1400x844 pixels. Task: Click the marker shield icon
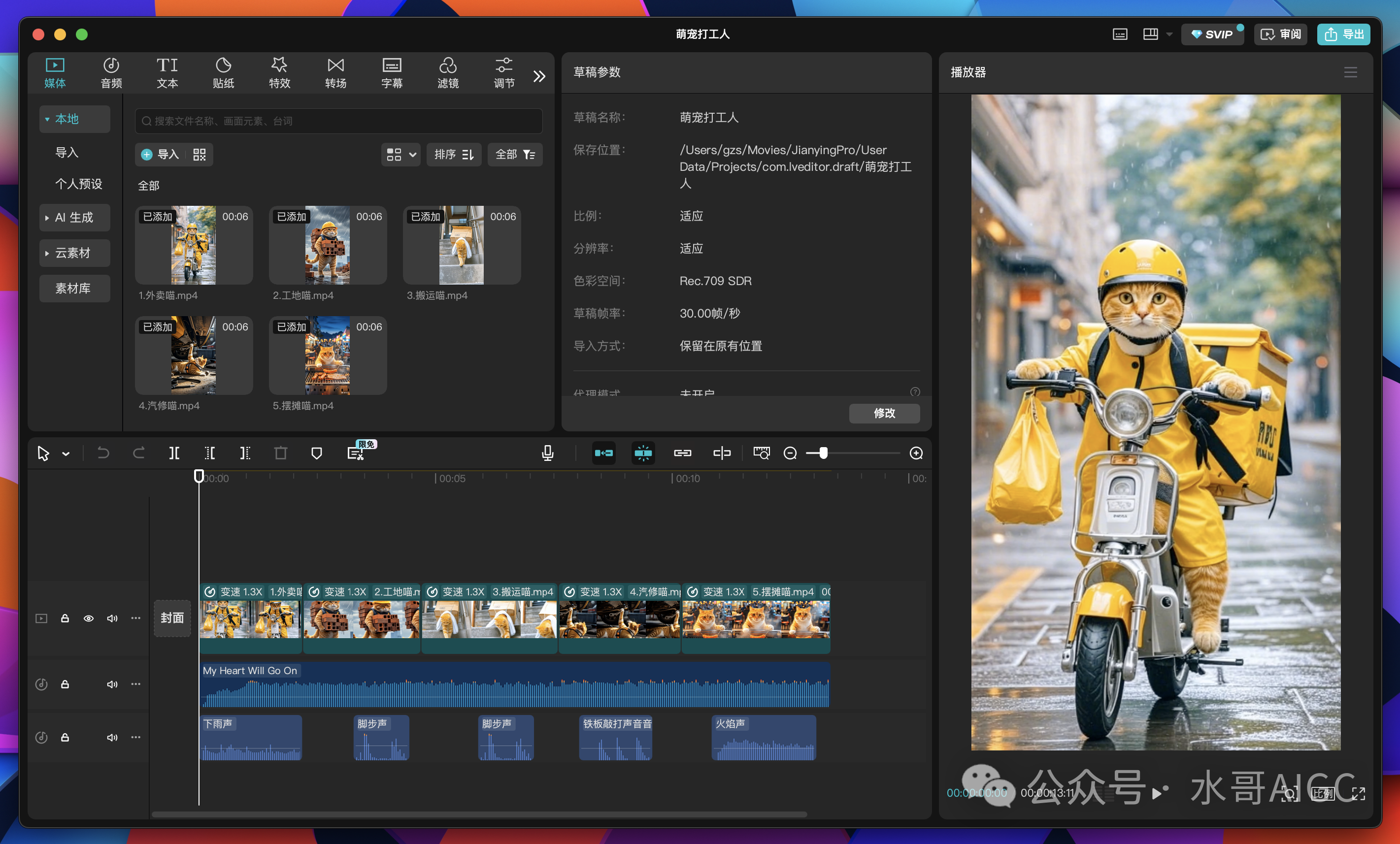coord(316,453)
